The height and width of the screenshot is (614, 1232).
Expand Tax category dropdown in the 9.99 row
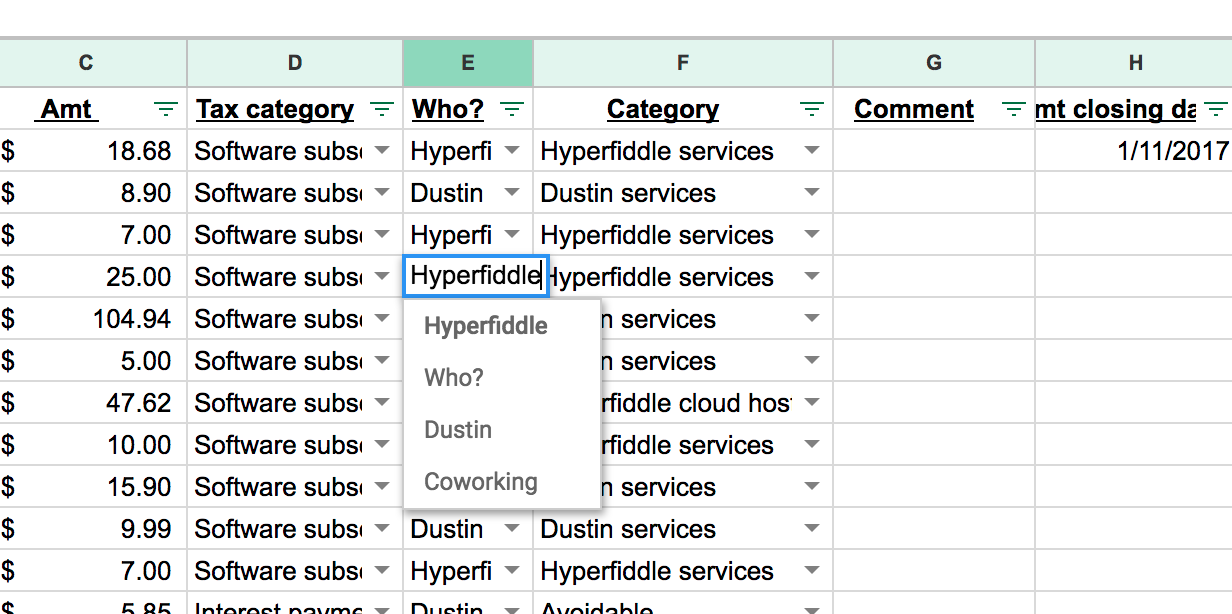click(x=382, y=529)
